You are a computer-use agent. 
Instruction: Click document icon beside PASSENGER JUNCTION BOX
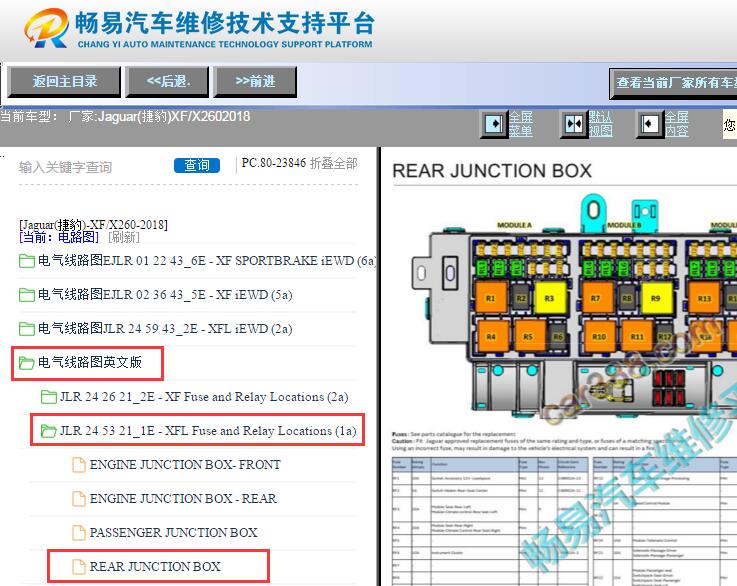78,532
